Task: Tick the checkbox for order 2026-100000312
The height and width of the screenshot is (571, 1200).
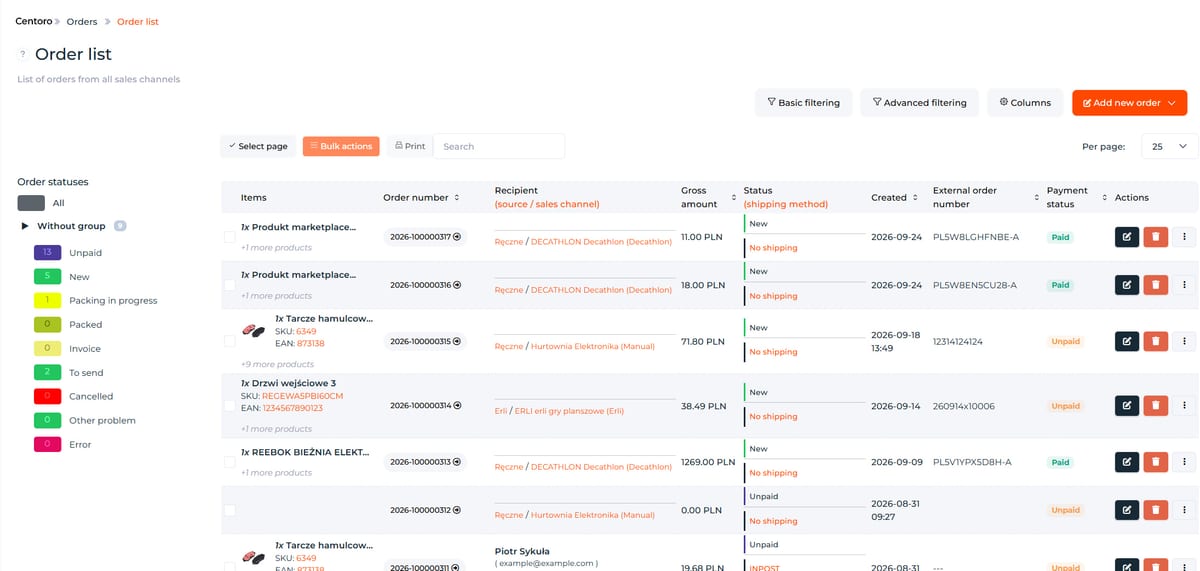Action: tap(229, 510)
